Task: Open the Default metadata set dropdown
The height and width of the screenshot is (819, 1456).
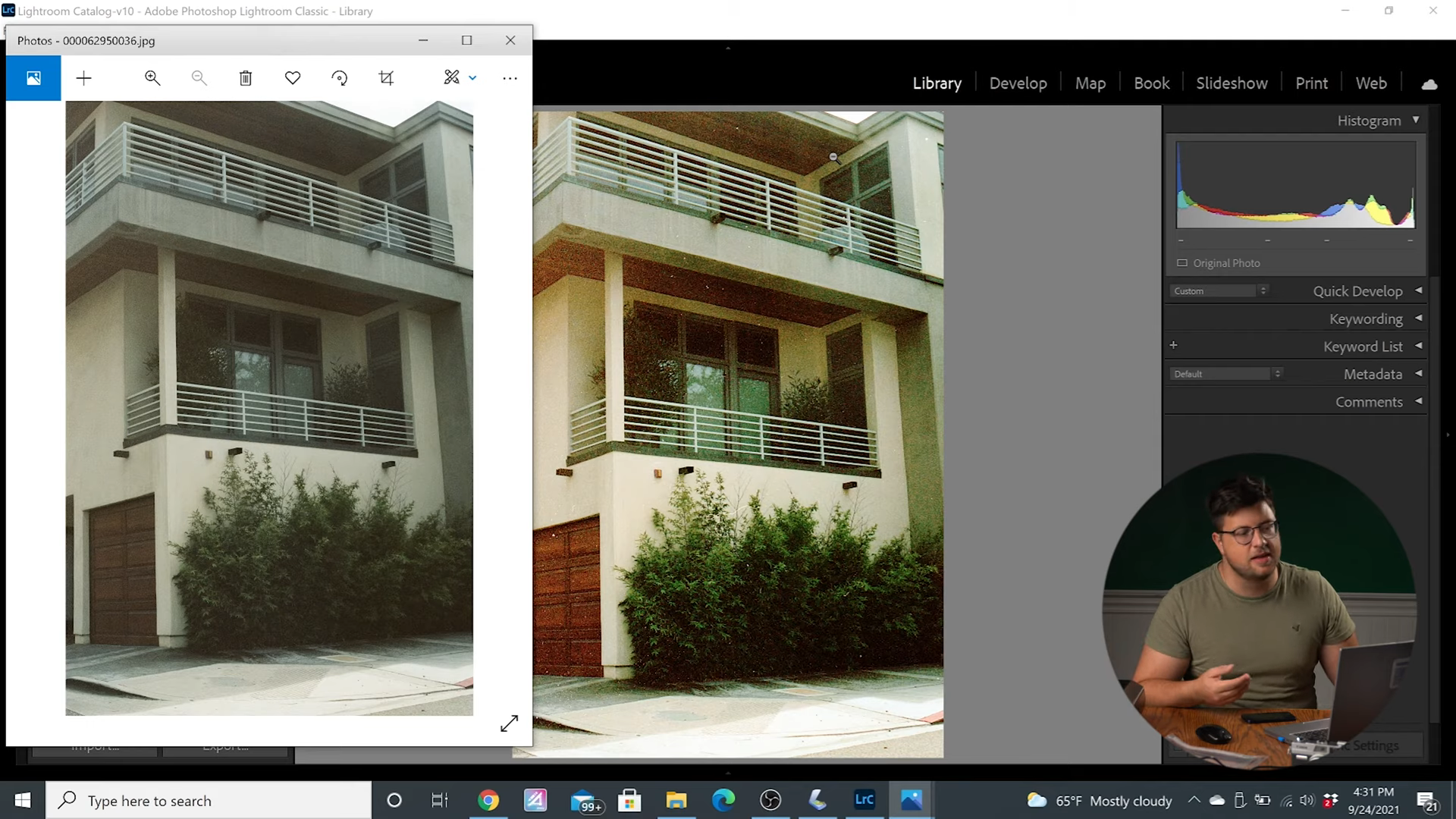Action: tap(1226, 374)
